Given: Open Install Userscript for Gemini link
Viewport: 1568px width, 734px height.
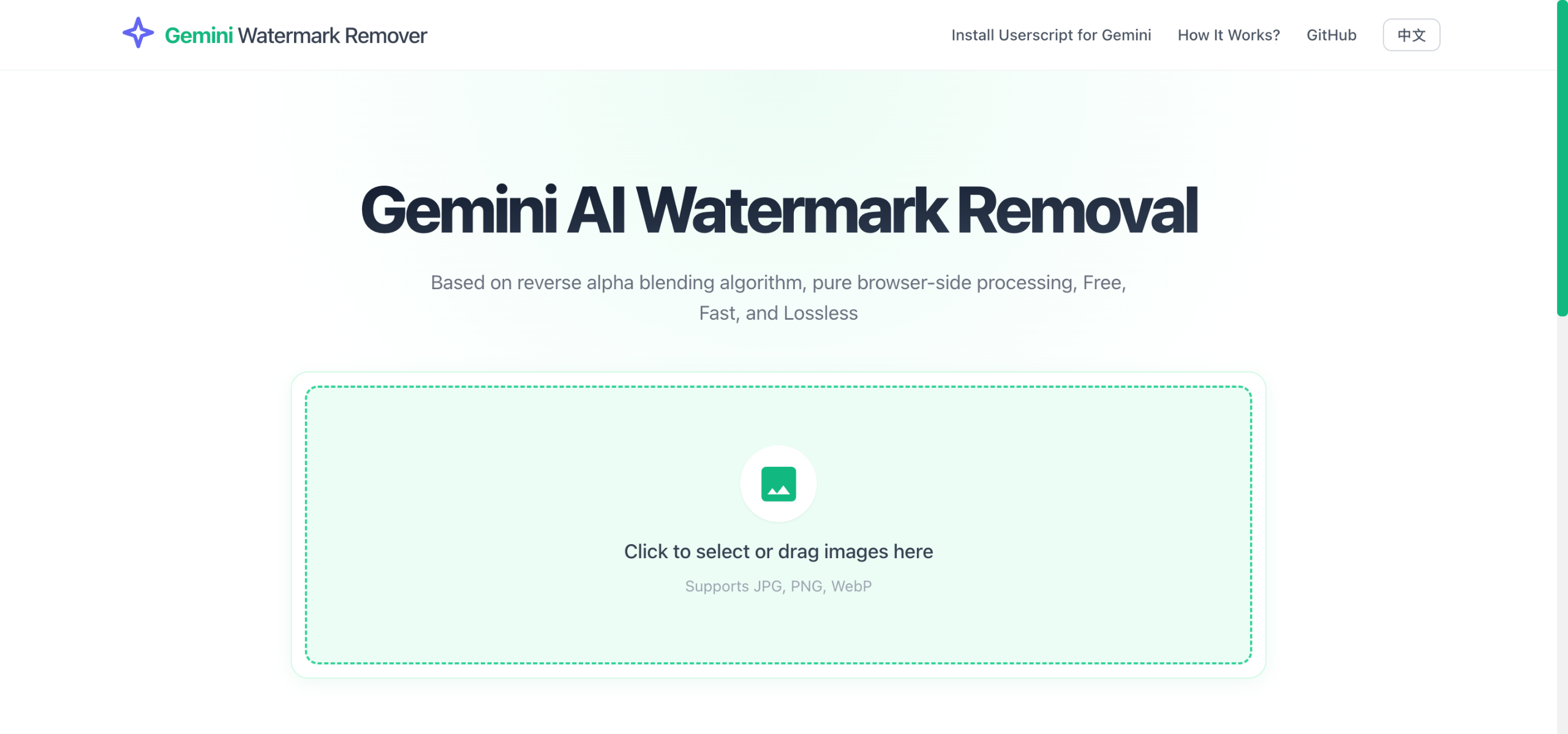Looking at the screenshot, I should (1051, 35).
